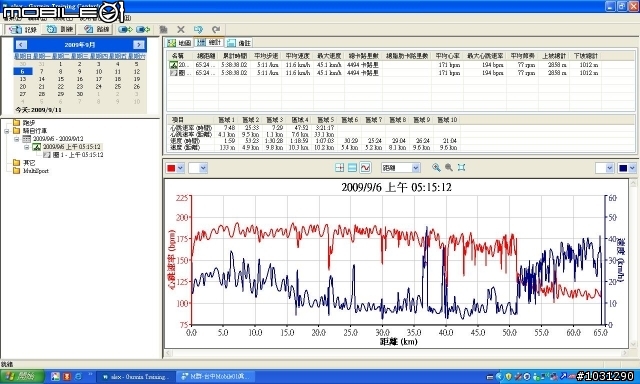Select day 15 in the September calendar
The width and height of the screenshot is (640, 384).
coord(61,79)
